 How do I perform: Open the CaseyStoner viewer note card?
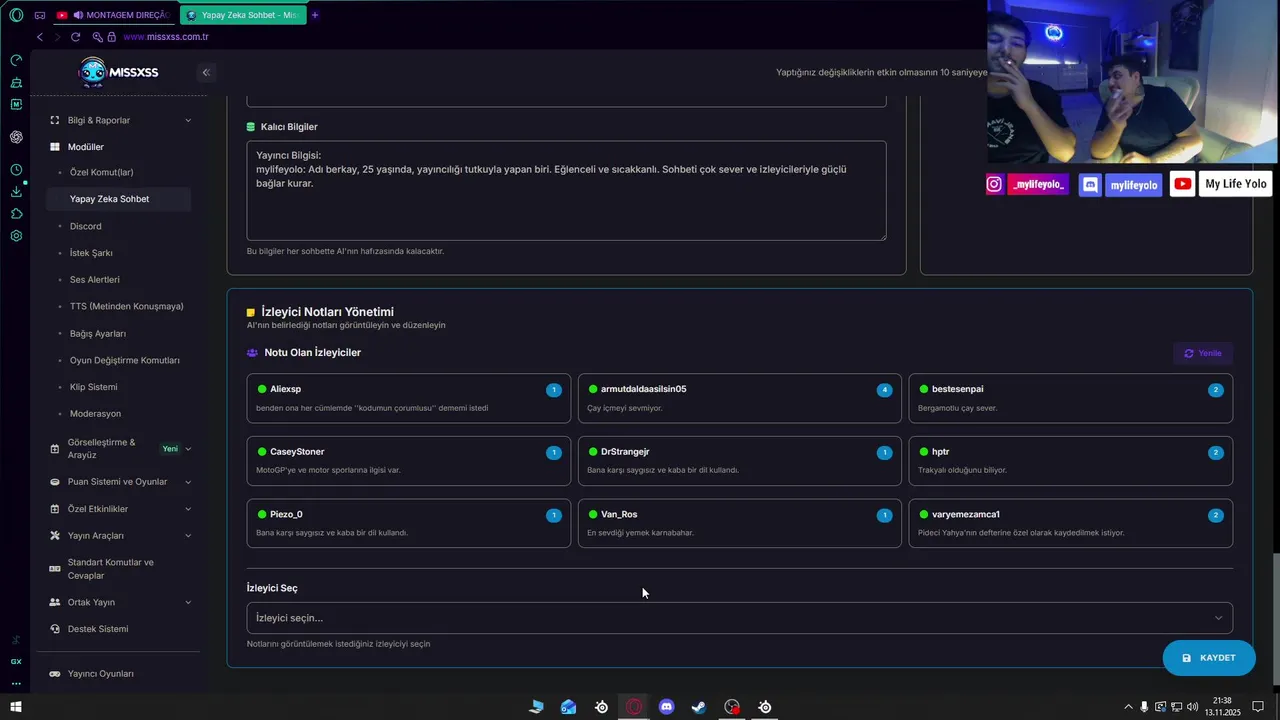pyautogui.click(x=409, y=461)
